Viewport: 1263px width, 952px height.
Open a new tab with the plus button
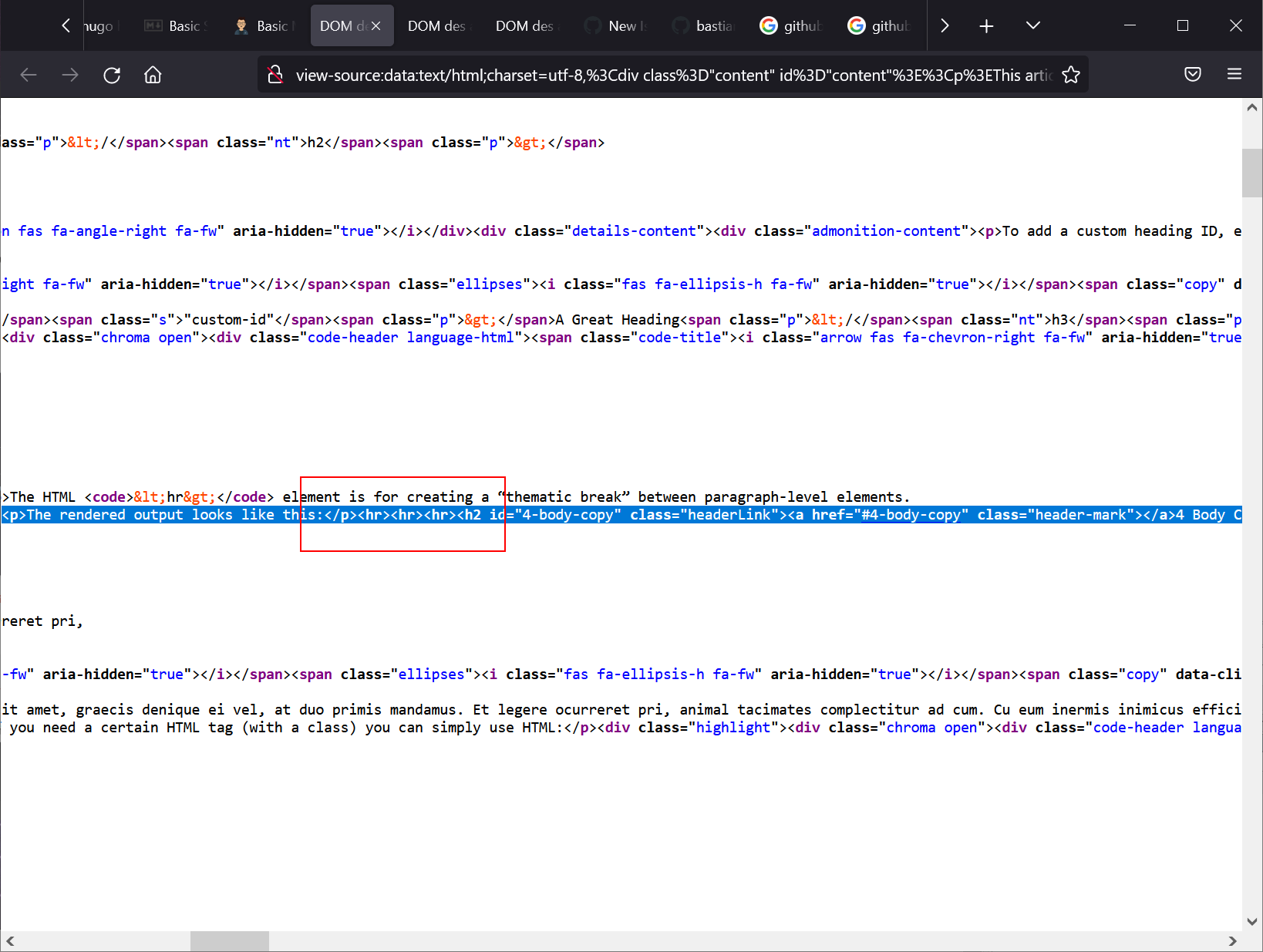[985, 25]
